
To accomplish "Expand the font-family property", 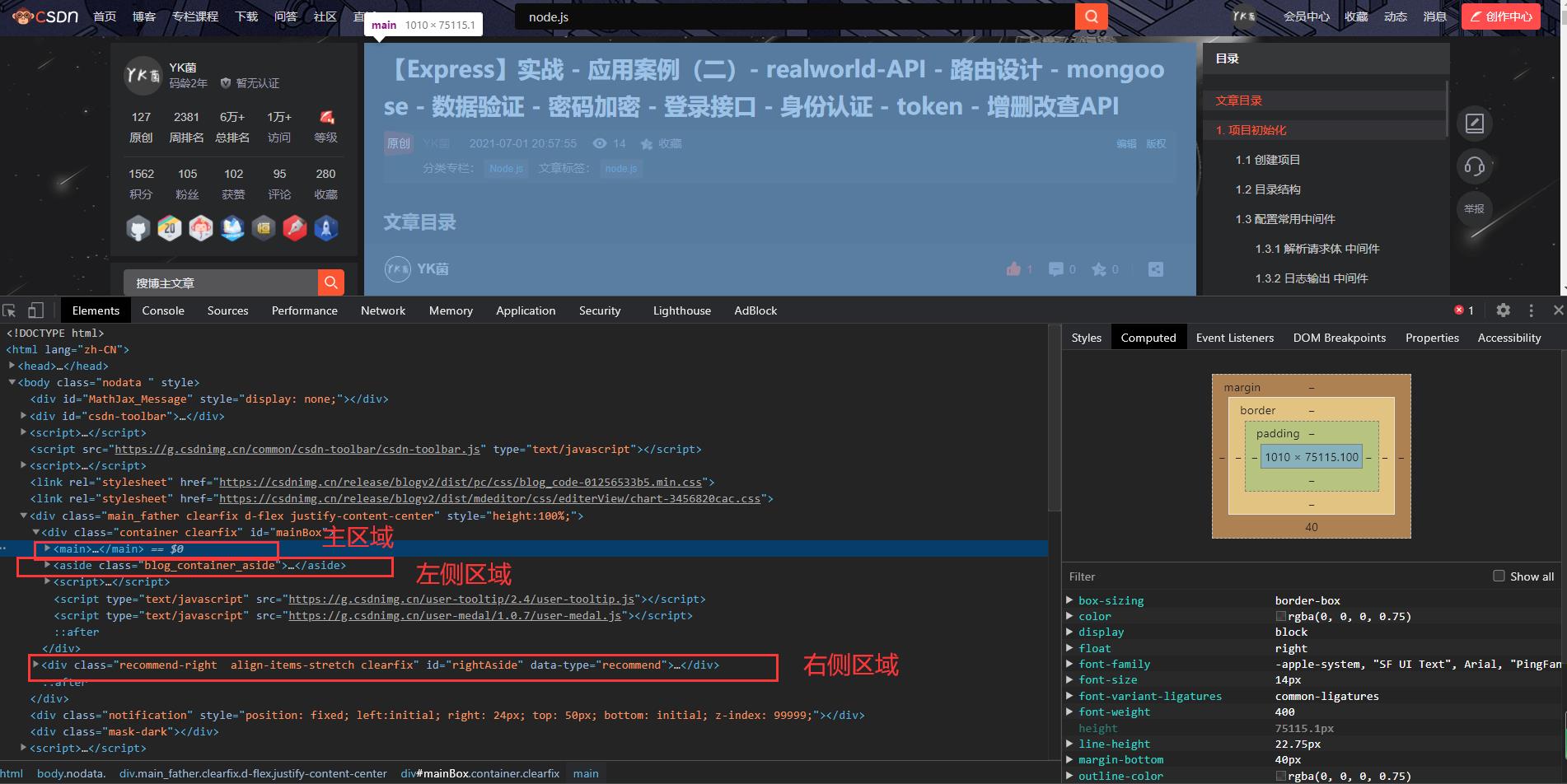I will (x=1070, y=664).
